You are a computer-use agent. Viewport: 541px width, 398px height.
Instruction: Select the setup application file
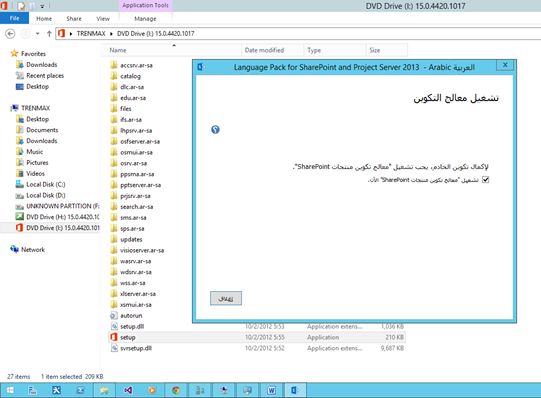[127, 337]
